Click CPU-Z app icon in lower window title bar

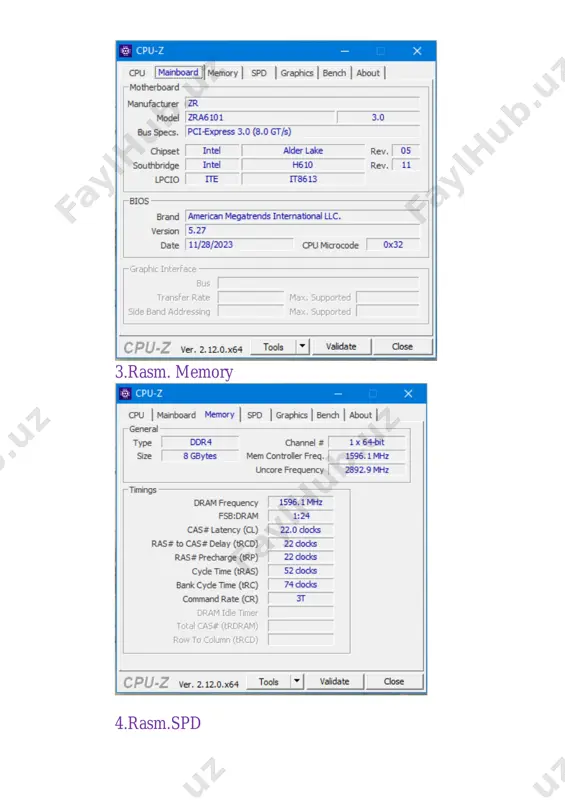125,394
